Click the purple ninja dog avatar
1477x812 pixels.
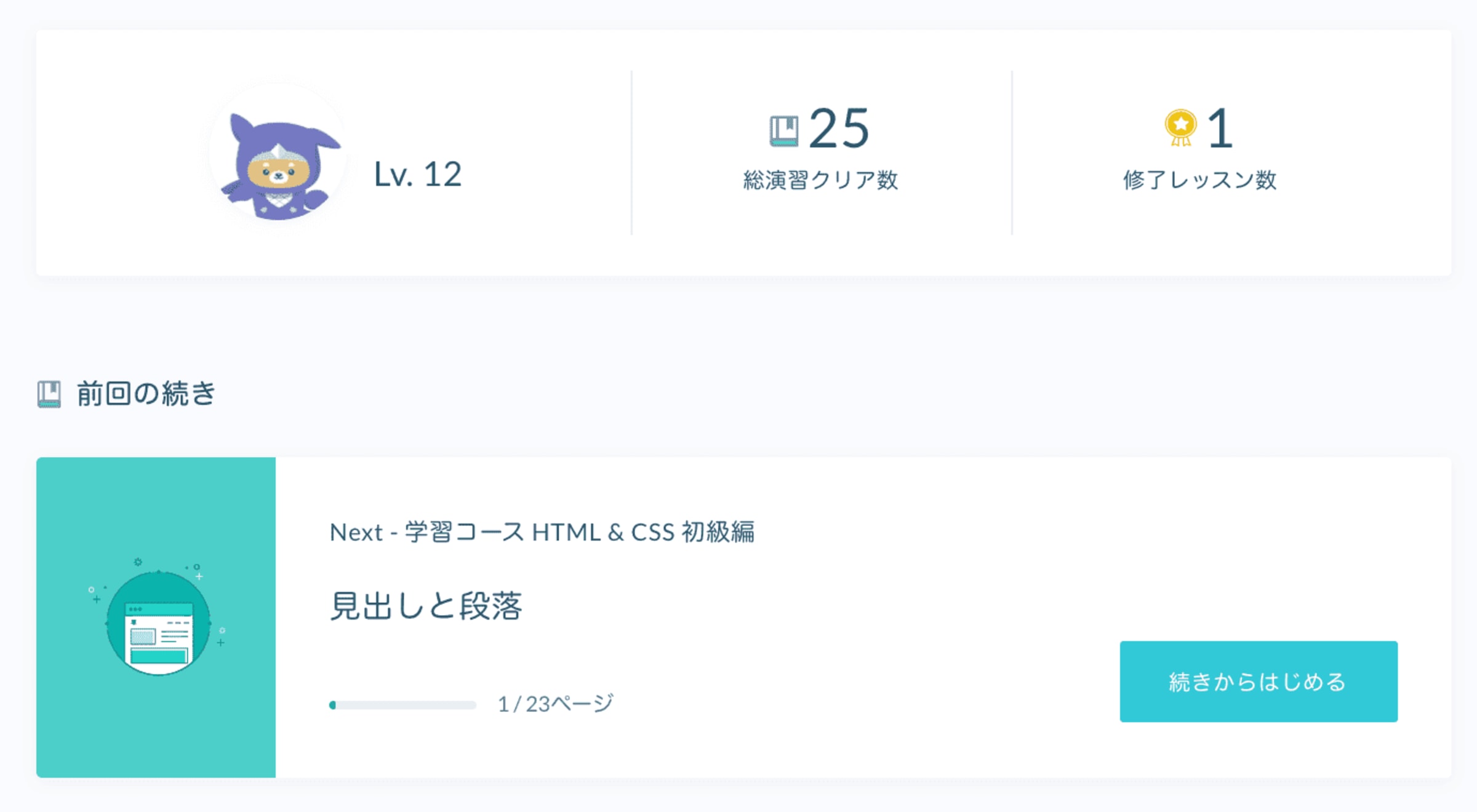(278, 165)
